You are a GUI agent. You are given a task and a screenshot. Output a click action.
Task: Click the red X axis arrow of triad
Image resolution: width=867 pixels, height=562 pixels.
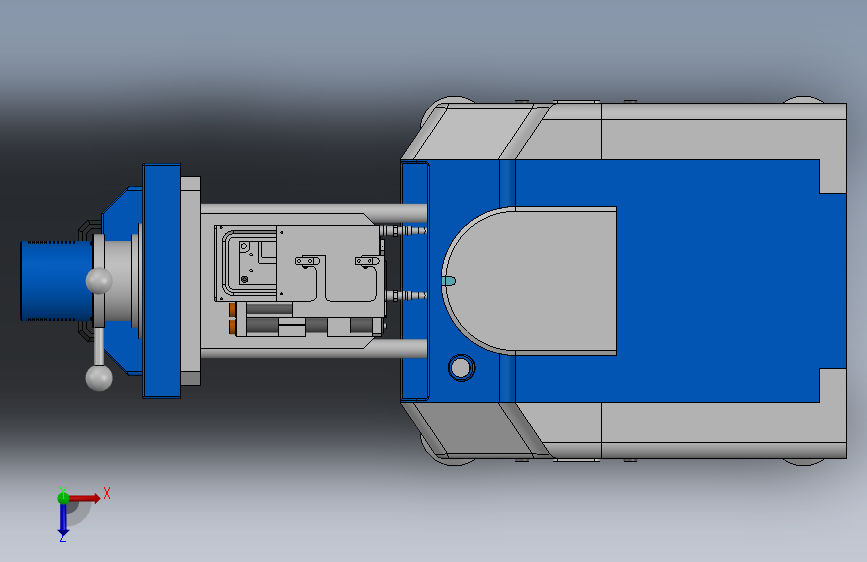coord(86,498)
